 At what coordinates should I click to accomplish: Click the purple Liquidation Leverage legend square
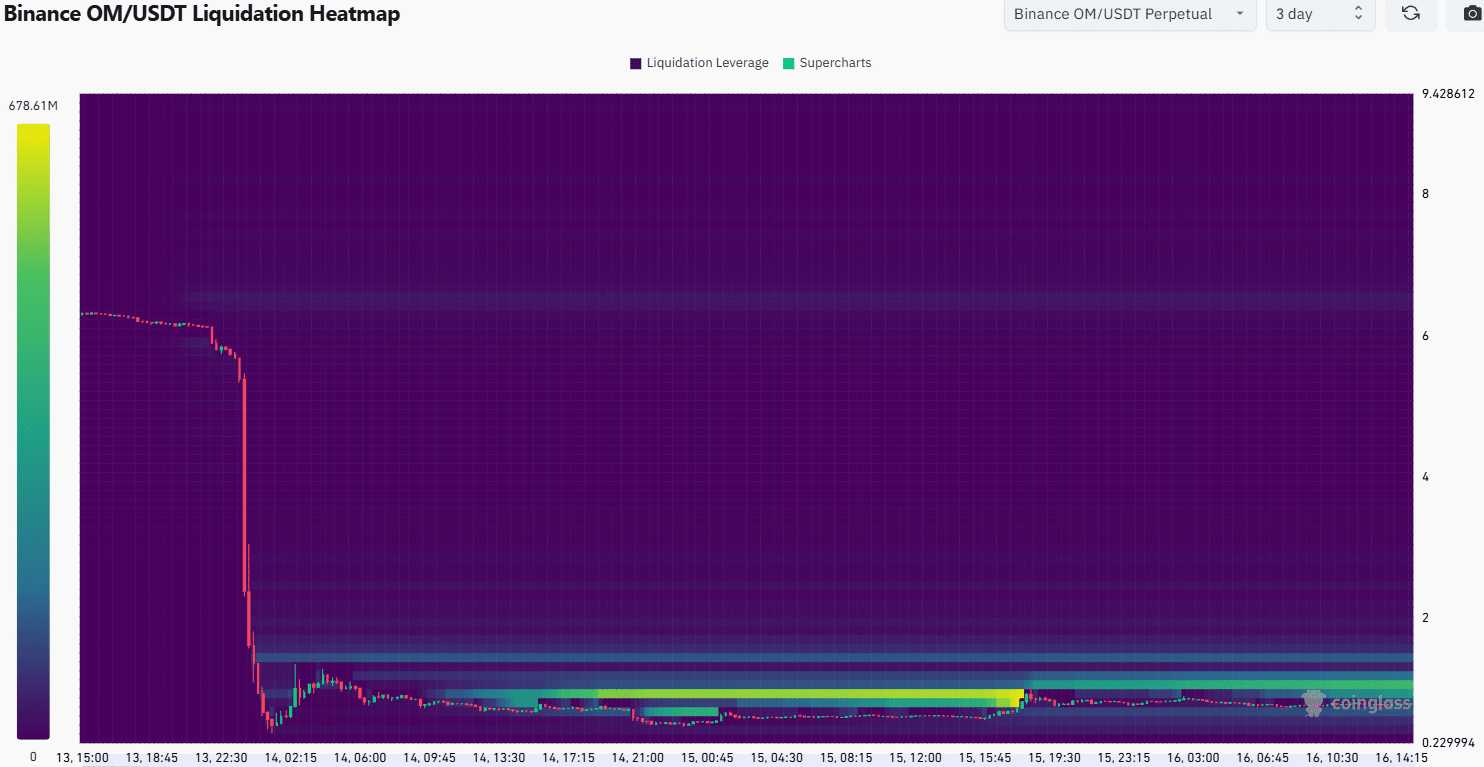[x=635, y=63]
